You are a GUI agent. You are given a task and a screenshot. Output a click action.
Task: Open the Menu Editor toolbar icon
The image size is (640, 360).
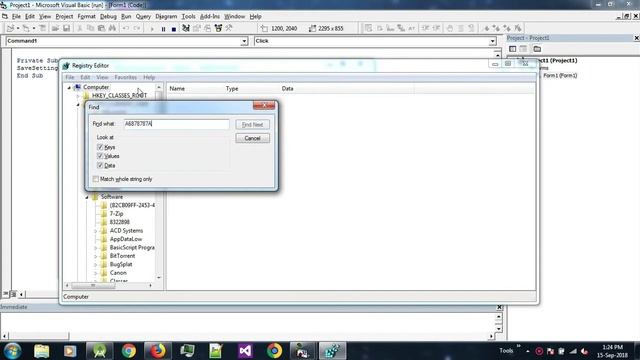coord(42,28)
